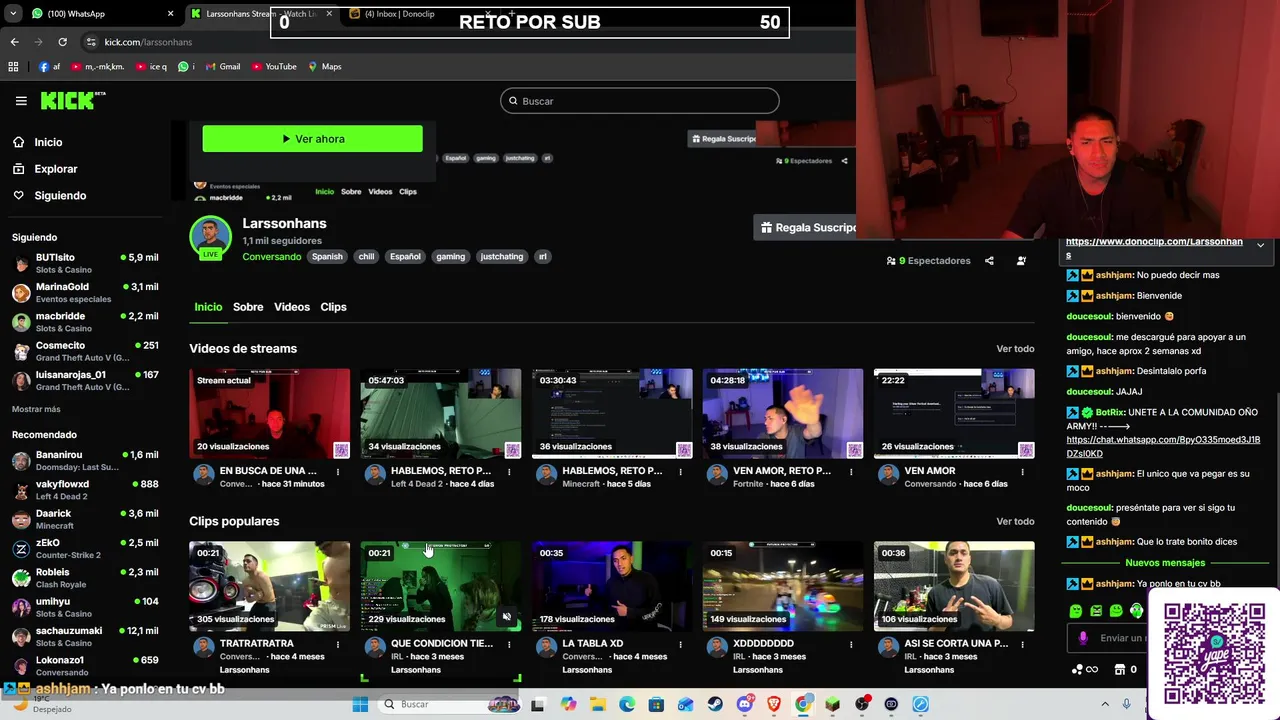This screenshot has width=1280, height=720.
Task: Click the channel points infinity icon
Action: tap(1085, 669)
